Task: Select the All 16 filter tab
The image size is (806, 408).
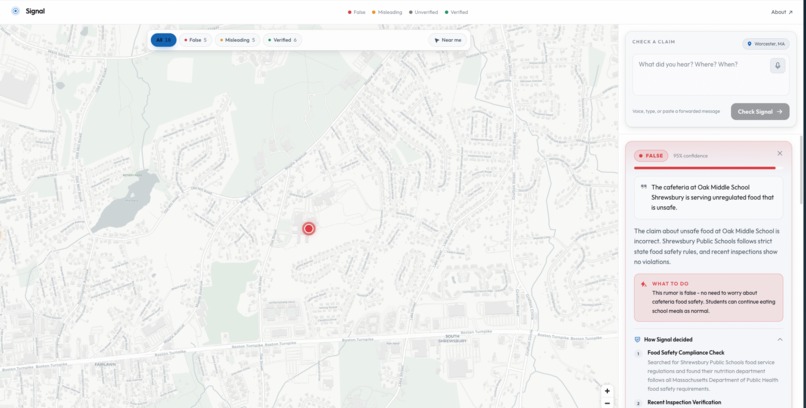Action: [x=163, y=40]
